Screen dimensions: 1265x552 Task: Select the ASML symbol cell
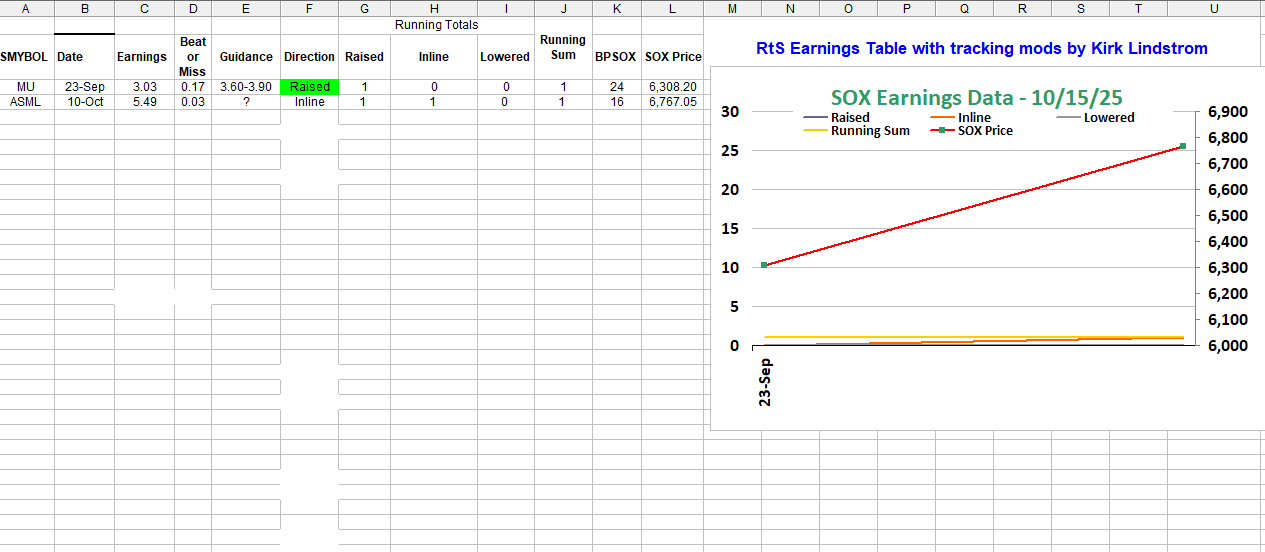[26, 102]
